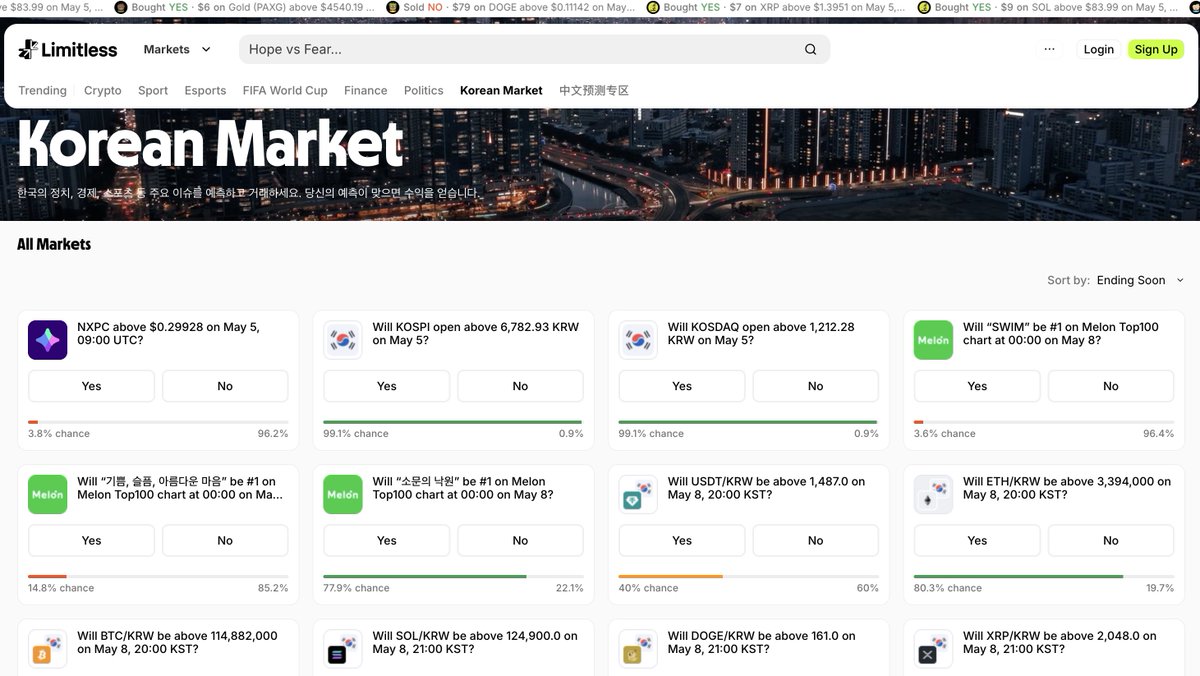Open the BTC/KRW above 114,882,000 market title
This screenshot has width=1200, height=676.
178,642
